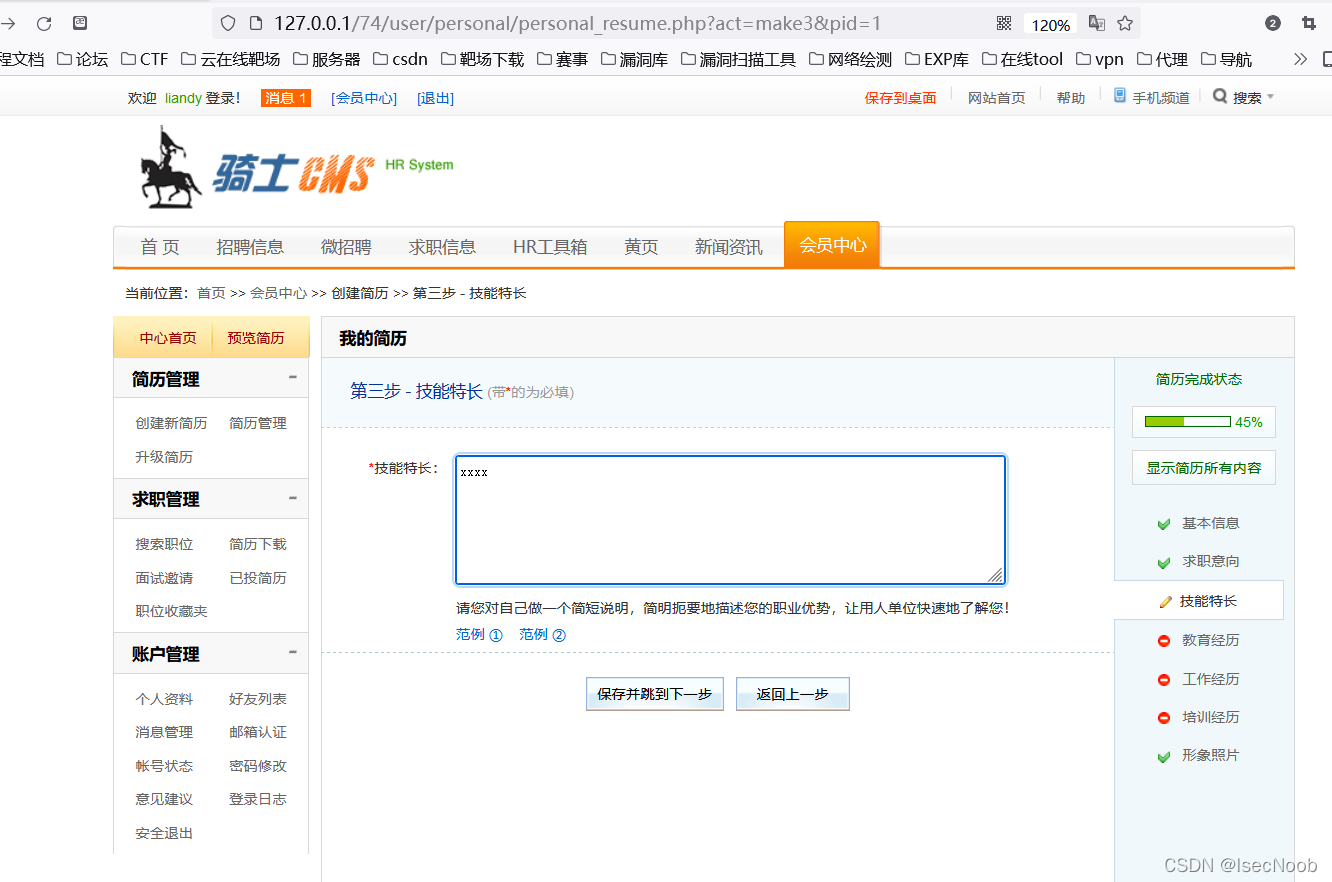Click the red minus icon beside 教育经历

(1164, 640)
